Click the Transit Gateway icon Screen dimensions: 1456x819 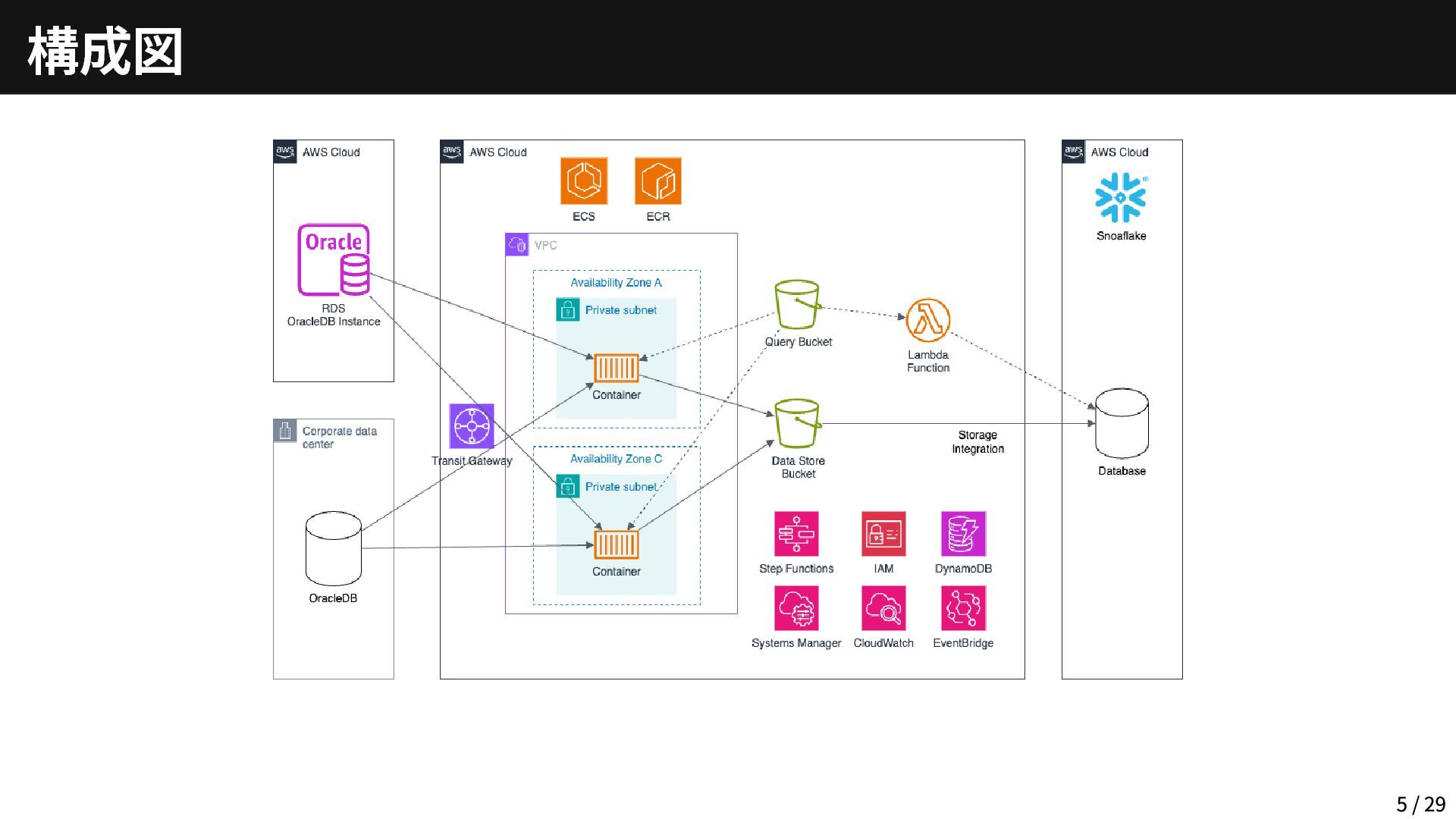471,426
